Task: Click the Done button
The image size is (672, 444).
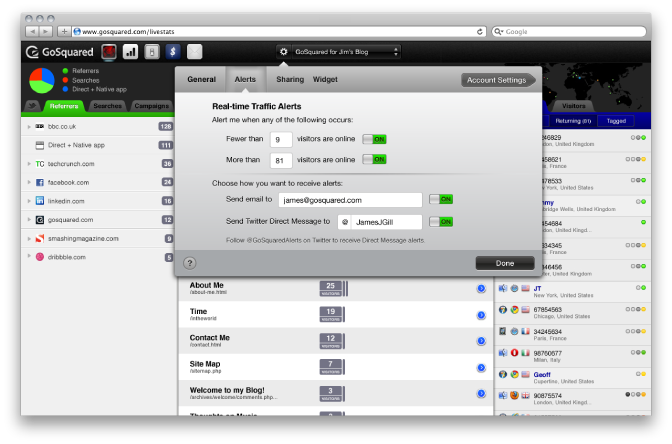Action: pos(505,263)
